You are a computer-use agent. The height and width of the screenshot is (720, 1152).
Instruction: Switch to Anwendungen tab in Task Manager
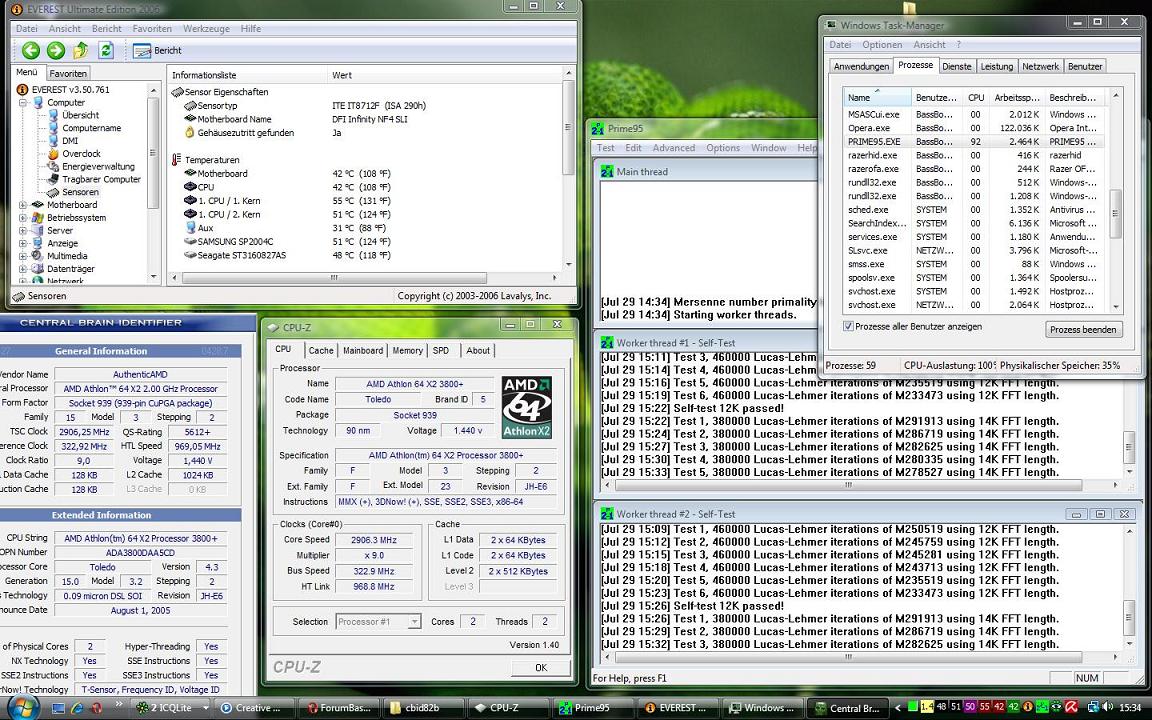pos(861,66)
